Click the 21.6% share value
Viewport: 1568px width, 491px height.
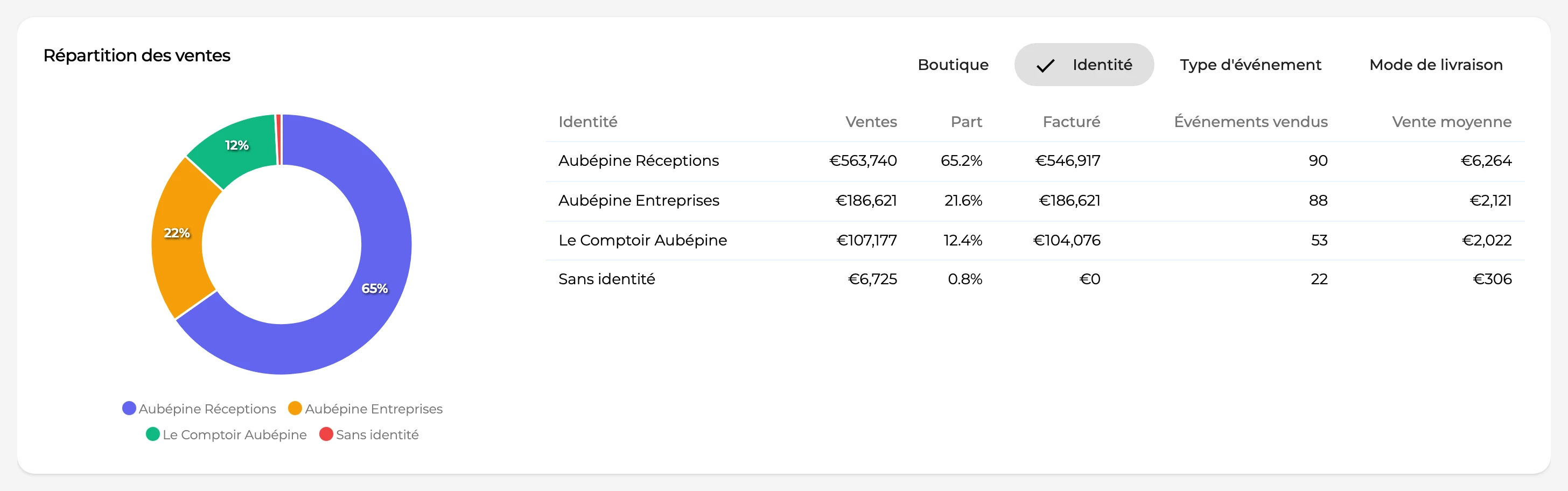pos(963,200)
